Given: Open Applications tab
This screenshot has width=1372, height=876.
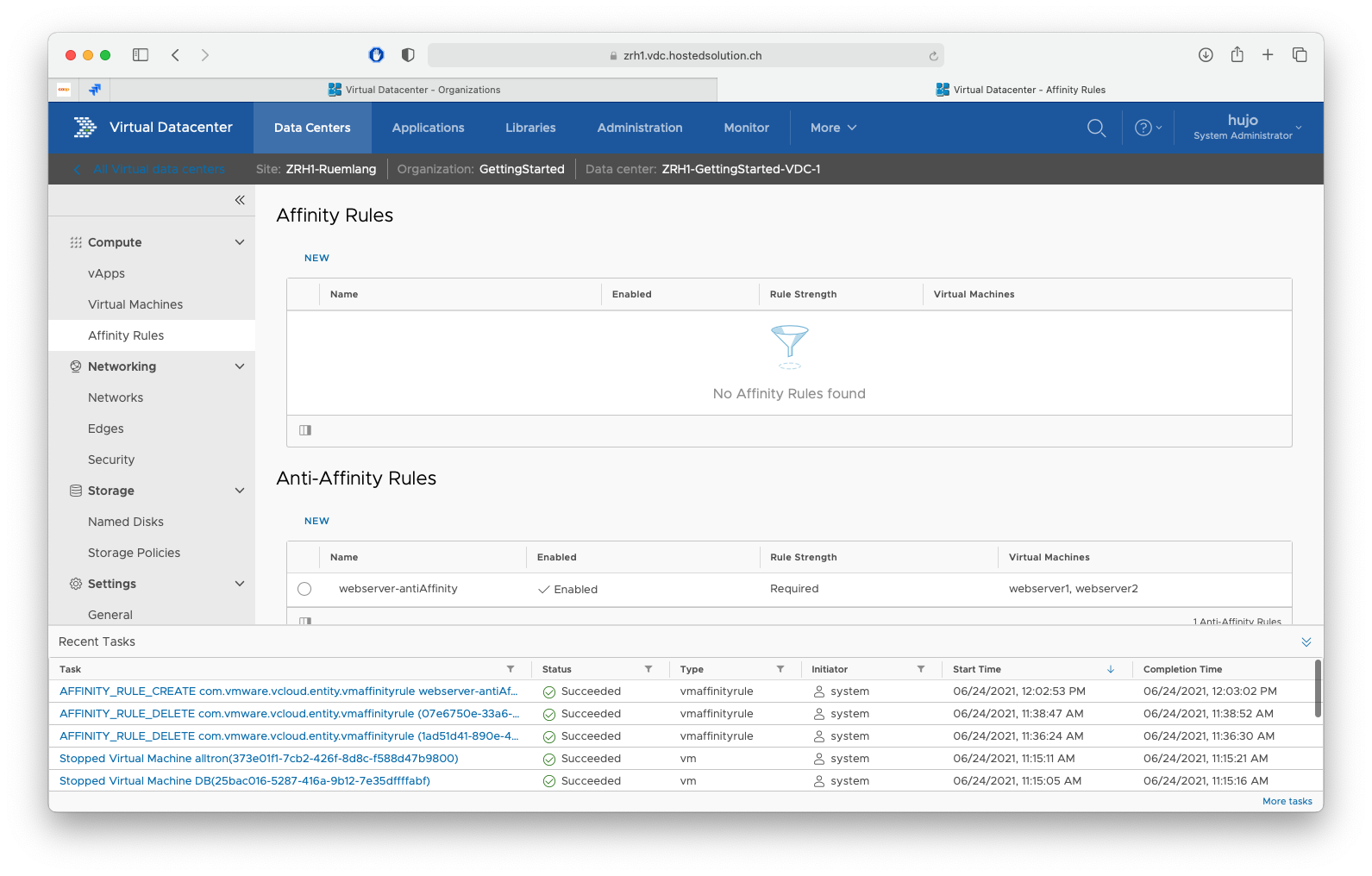Looking at the screenshot, I should coord(428,128).
